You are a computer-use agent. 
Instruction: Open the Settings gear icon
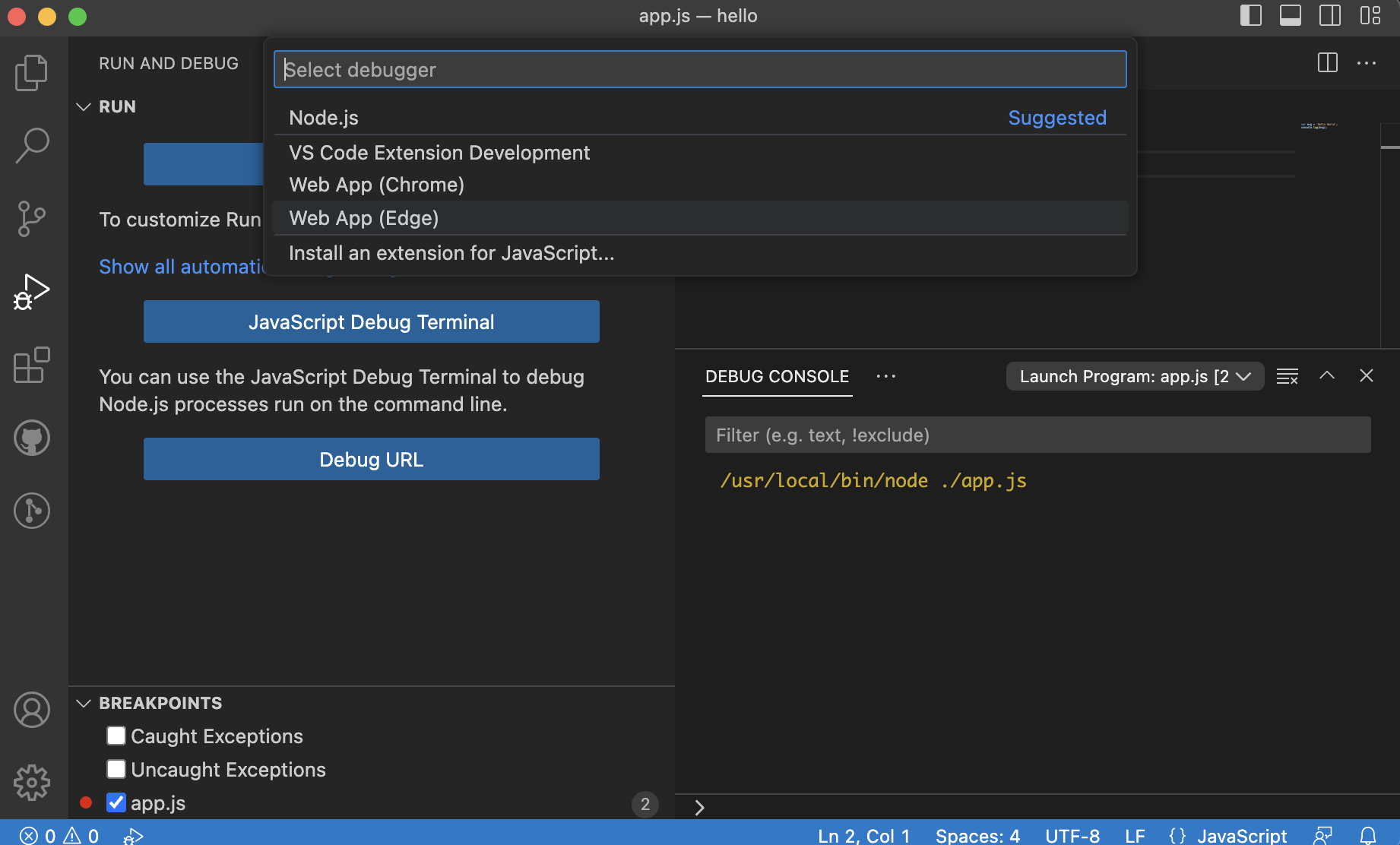(x=30, y=782)
